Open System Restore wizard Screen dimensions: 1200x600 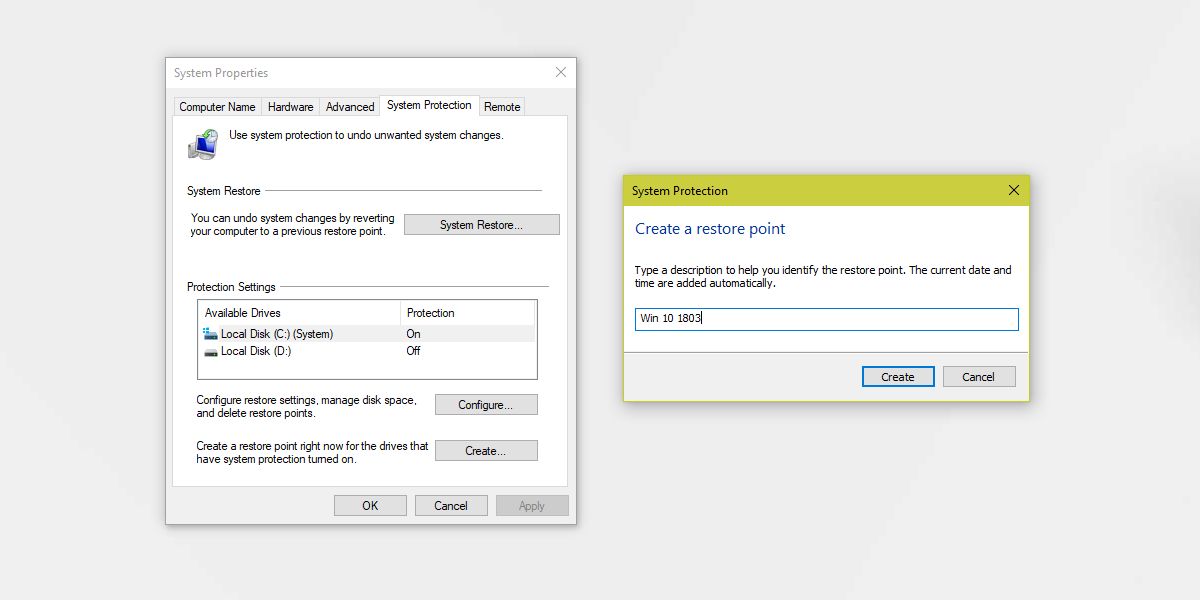pos(481,224)
